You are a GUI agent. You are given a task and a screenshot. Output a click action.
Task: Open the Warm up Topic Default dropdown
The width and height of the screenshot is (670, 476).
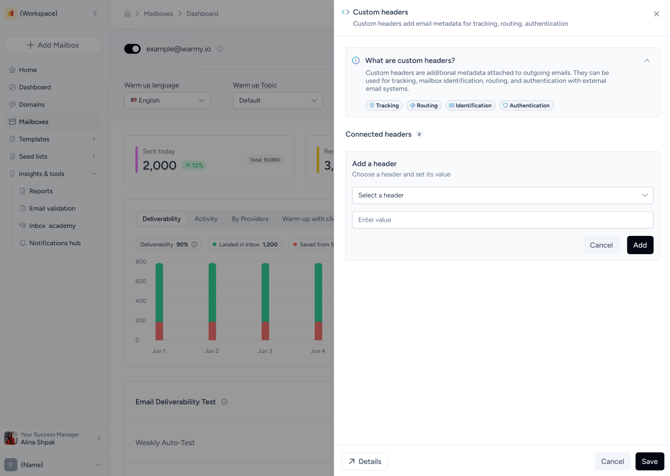coord(278,100)
